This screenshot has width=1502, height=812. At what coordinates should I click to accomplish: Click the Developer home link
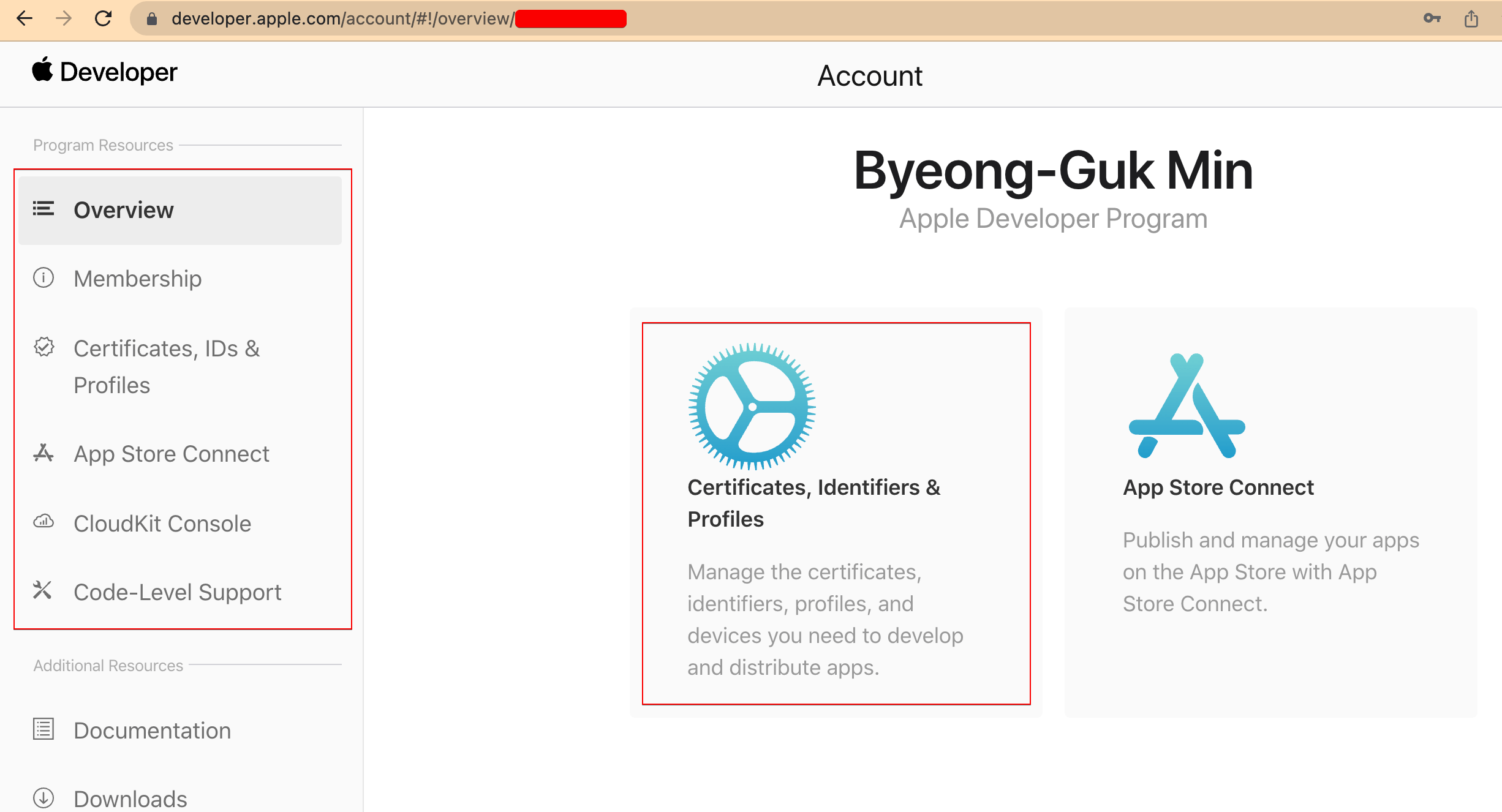(x=105, y=71)
